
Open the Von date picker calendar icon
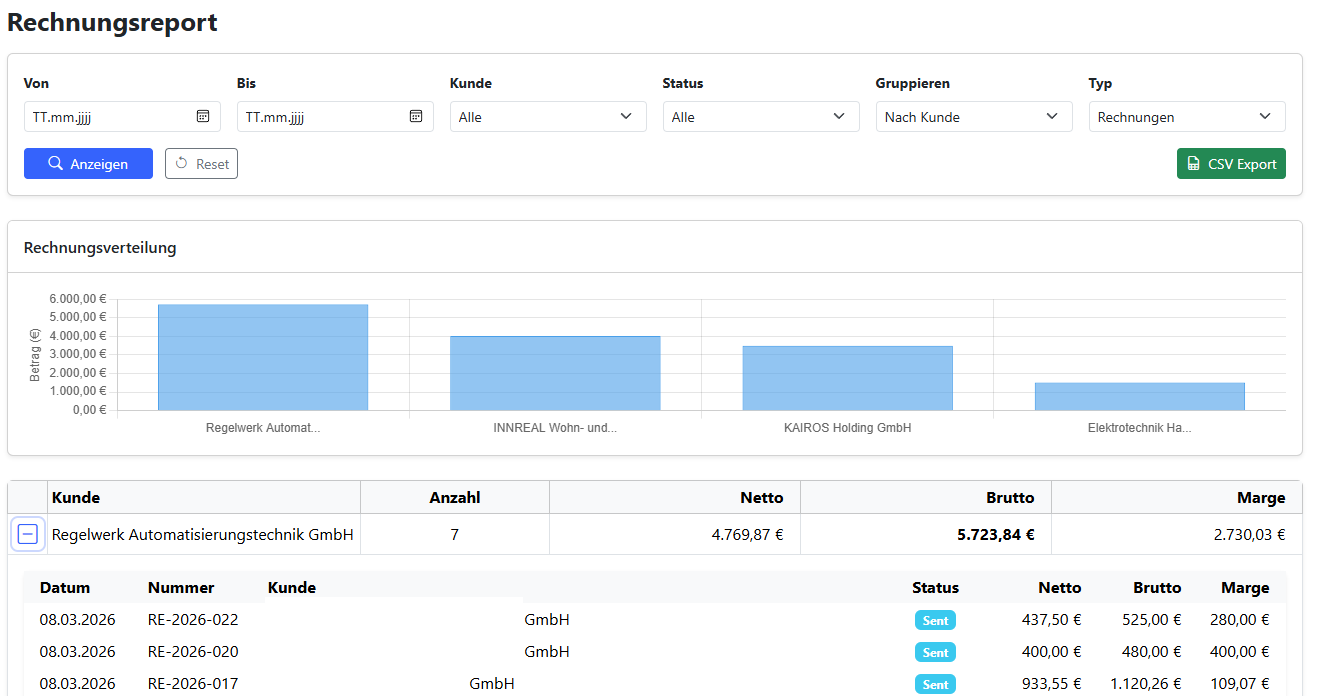(x=203, y=116)
